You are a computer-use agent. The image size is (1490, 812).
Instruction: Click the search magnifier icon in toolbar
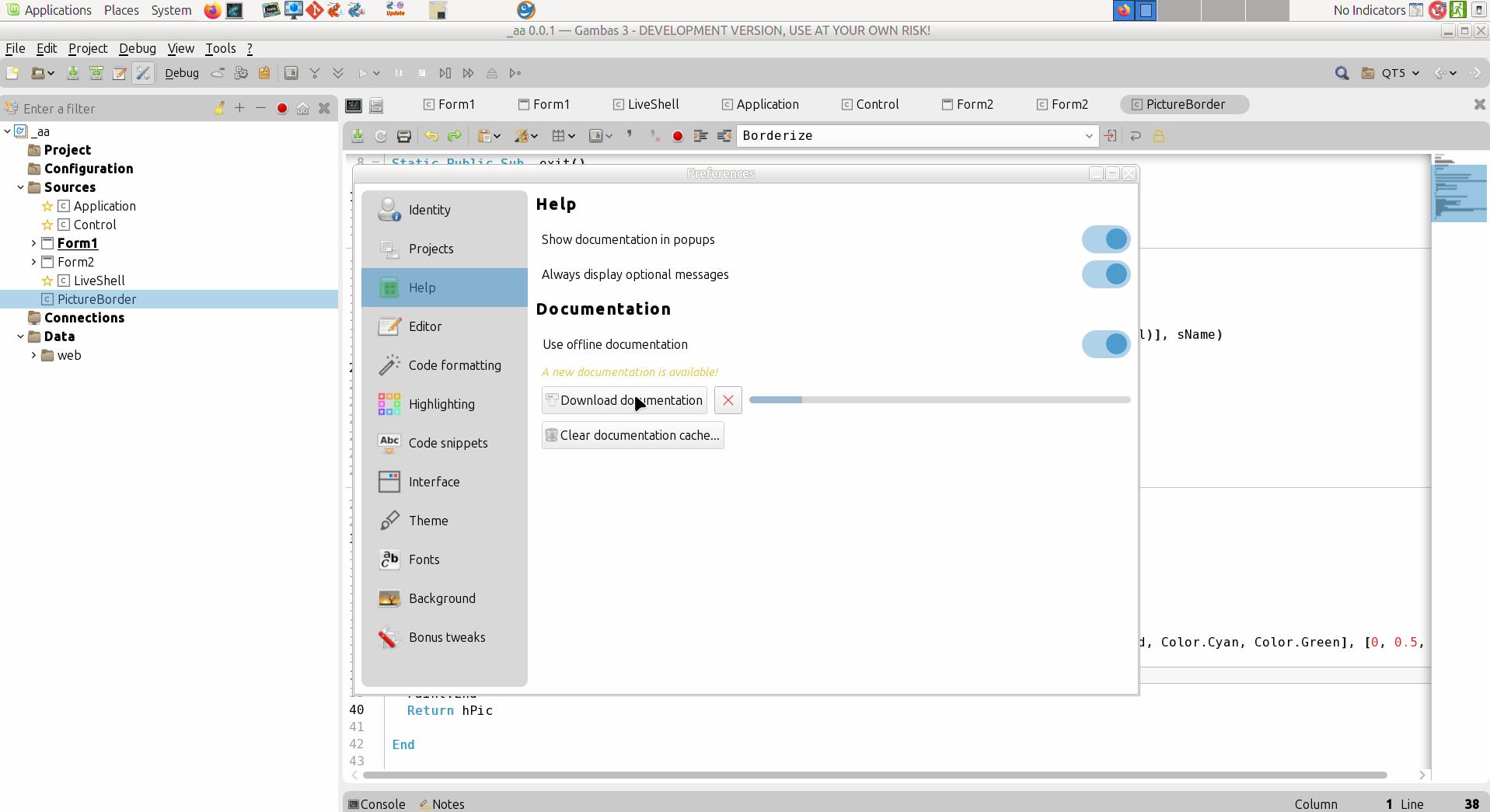[x=1342, y=73]
